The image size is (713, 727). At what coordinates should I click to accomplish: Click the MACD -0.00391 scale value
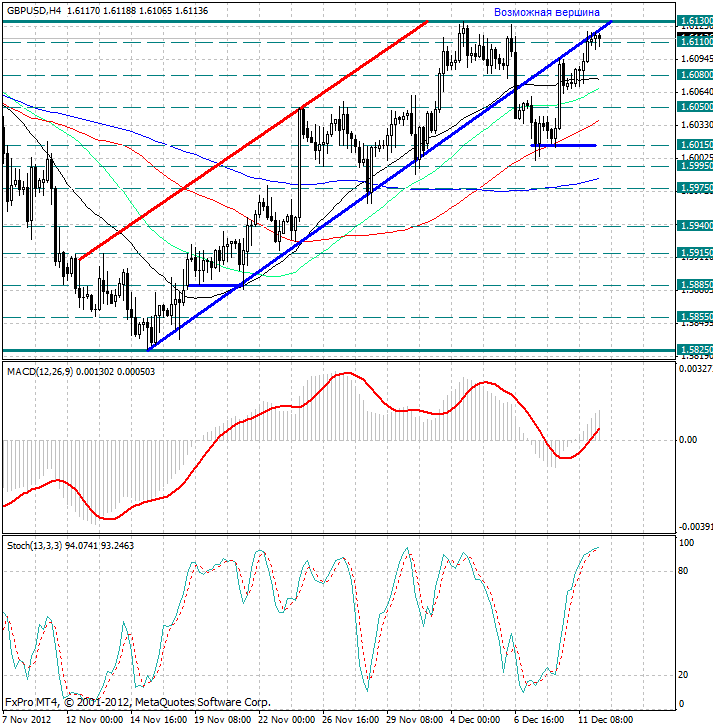click(x=696, y=527)
